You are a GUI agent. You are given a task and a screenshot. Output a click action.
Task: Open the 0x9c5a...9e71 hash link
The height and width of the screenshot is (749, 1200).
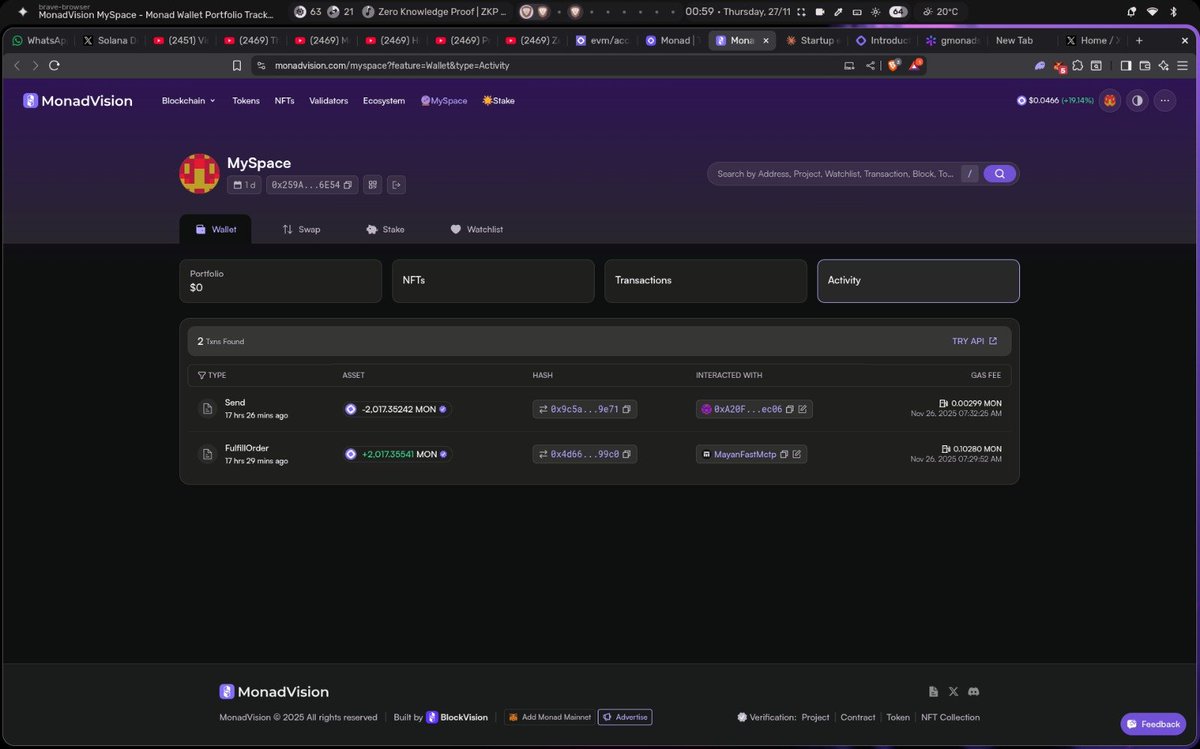[584, 409]
